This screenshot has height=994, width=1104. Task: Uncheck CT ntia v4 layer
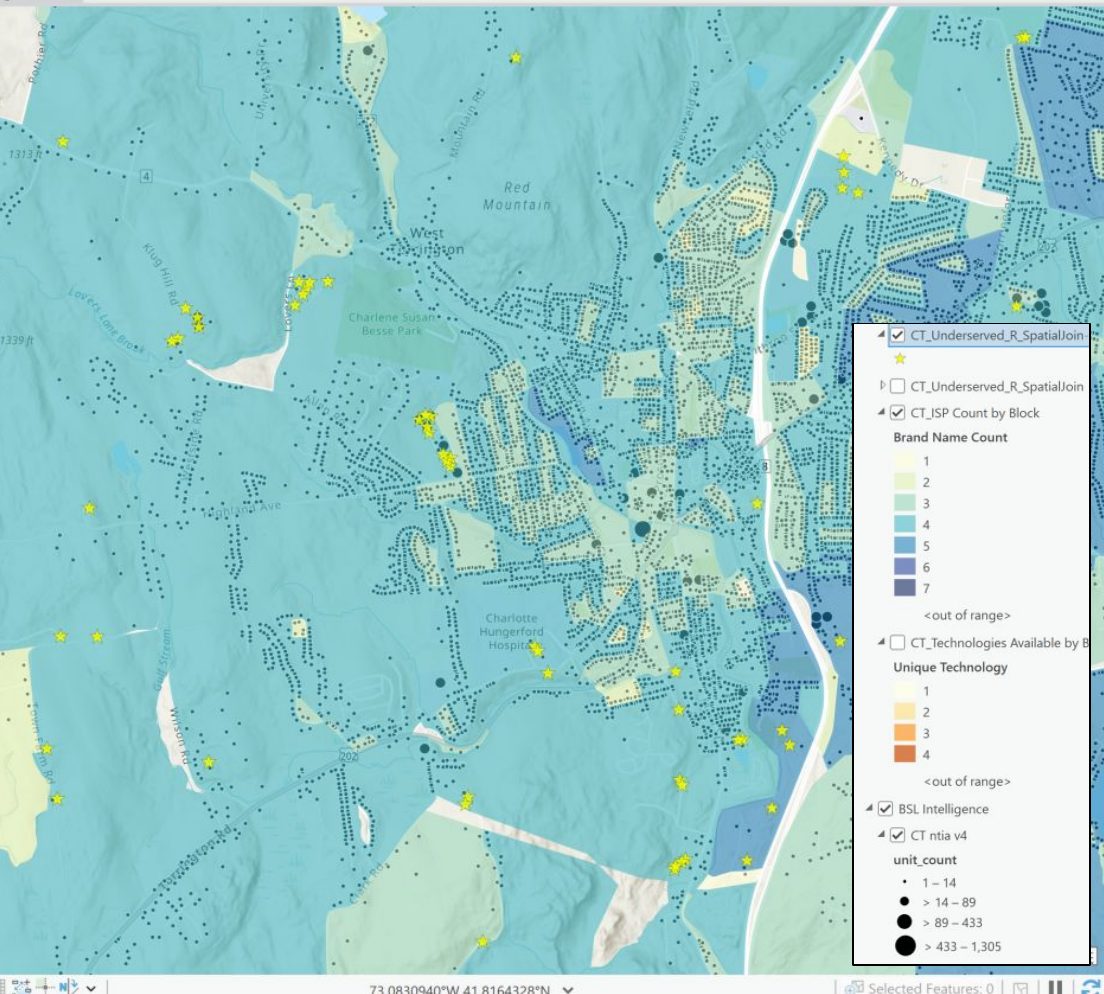(898, 835)
